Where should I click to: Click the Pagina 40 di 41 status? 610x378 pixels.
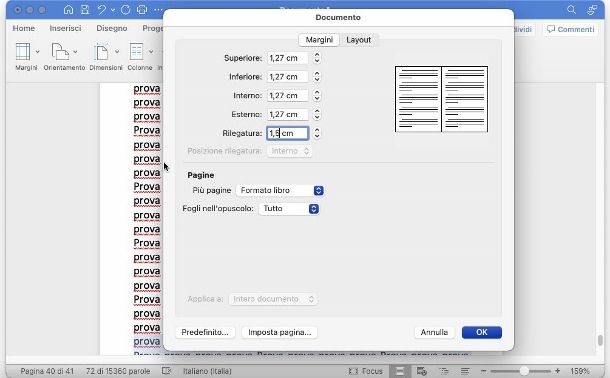pos(47,371)
